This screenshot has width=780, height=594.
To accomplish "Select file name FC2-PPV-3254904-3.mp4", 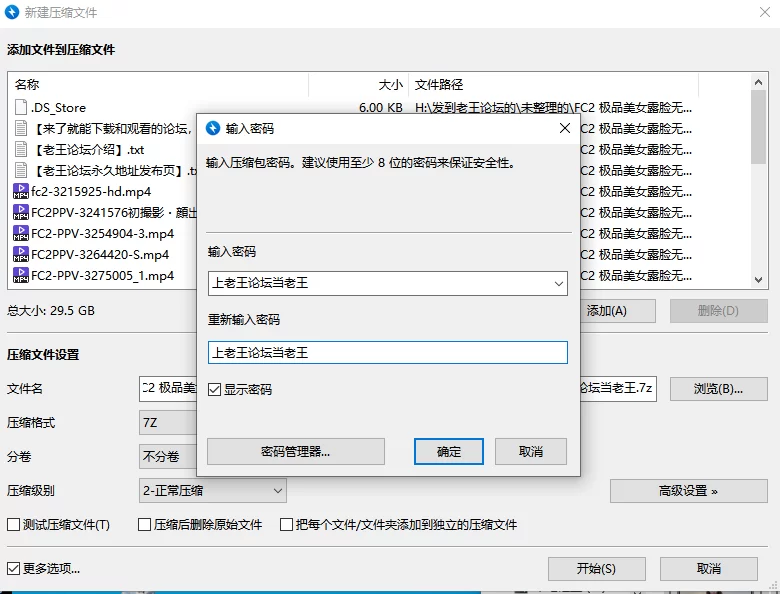I will click(102, 233).
